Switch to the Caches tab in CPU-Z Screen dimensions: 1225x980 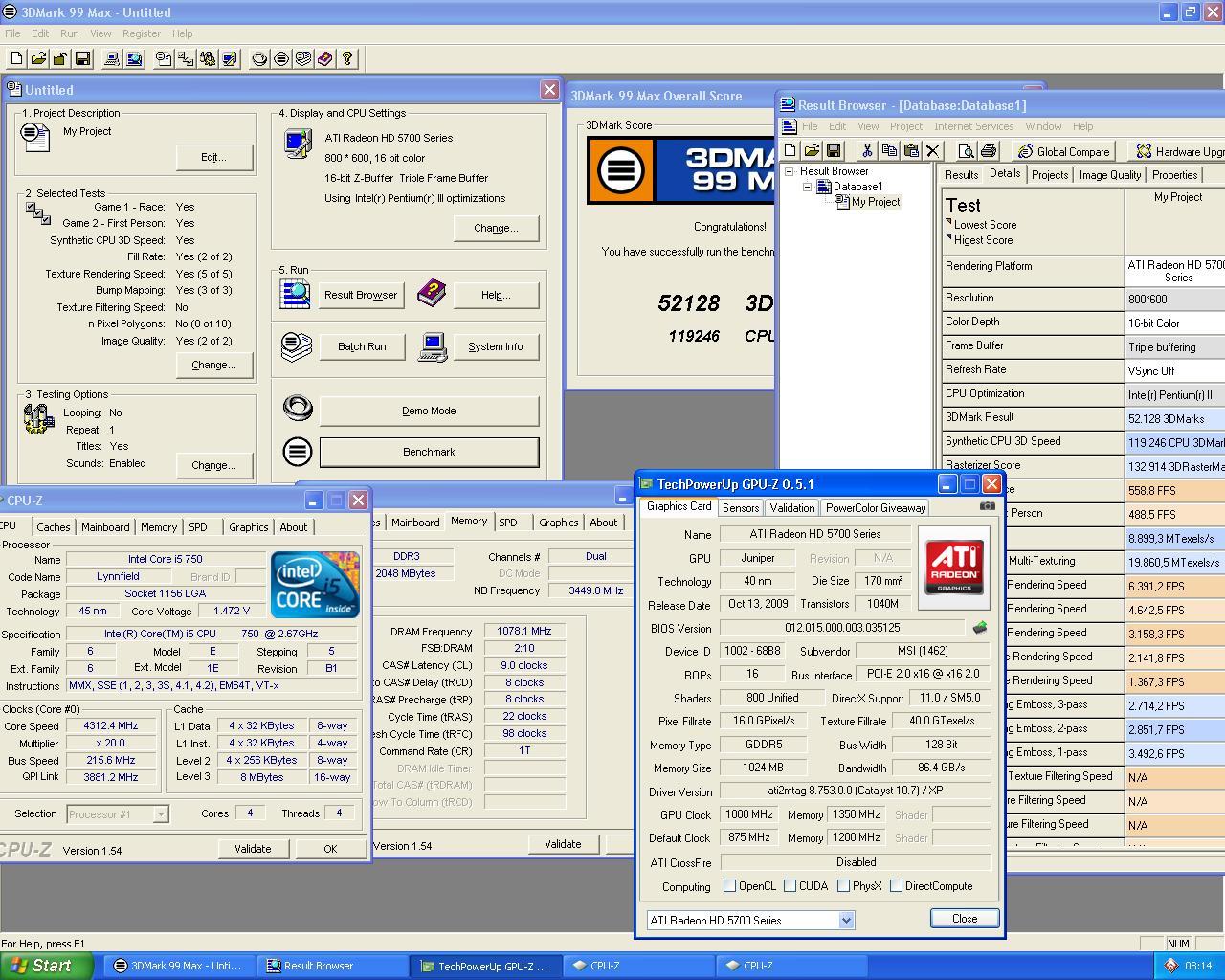tap(54, 527)
